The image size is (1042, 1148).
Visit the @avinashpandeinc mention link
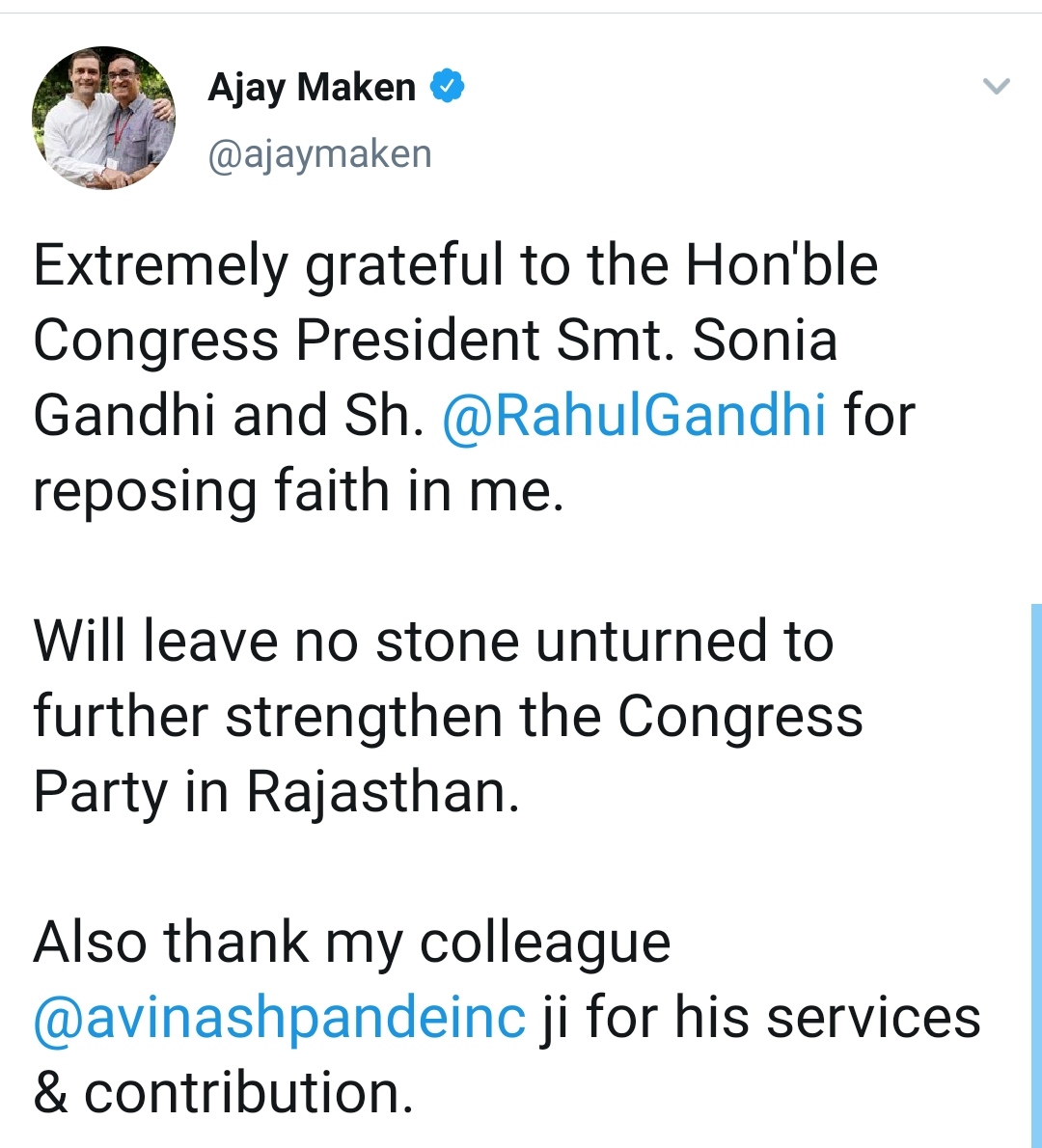click(x=280, y=1017)
